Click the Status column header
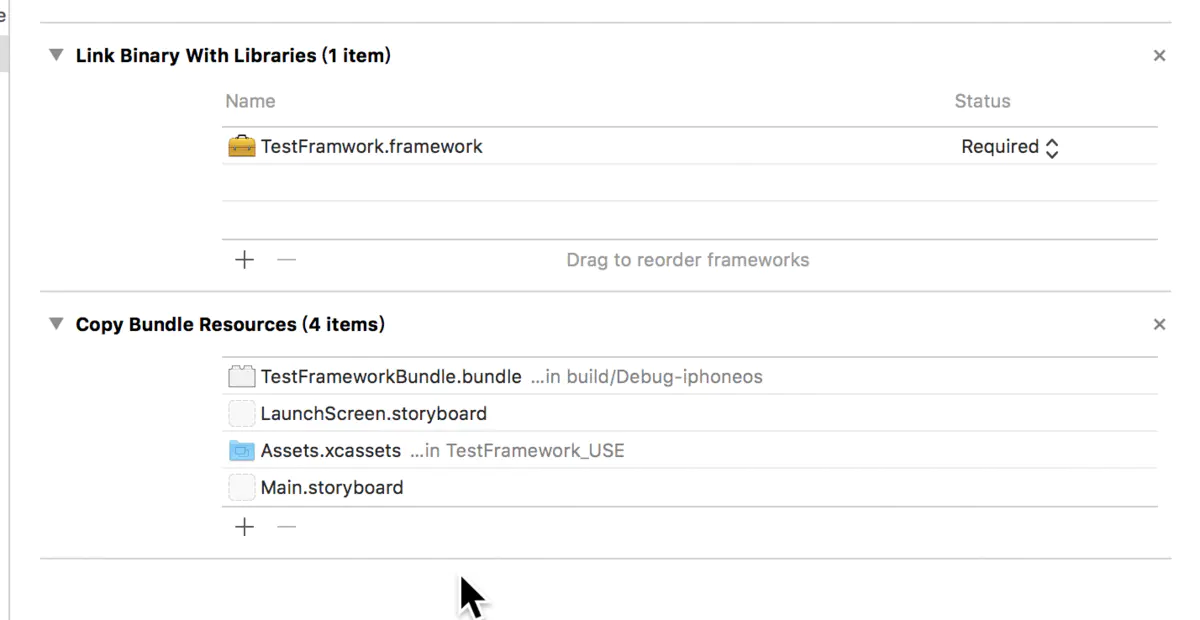Viewport: 1200px width, 620px height. tap(982, 101)
